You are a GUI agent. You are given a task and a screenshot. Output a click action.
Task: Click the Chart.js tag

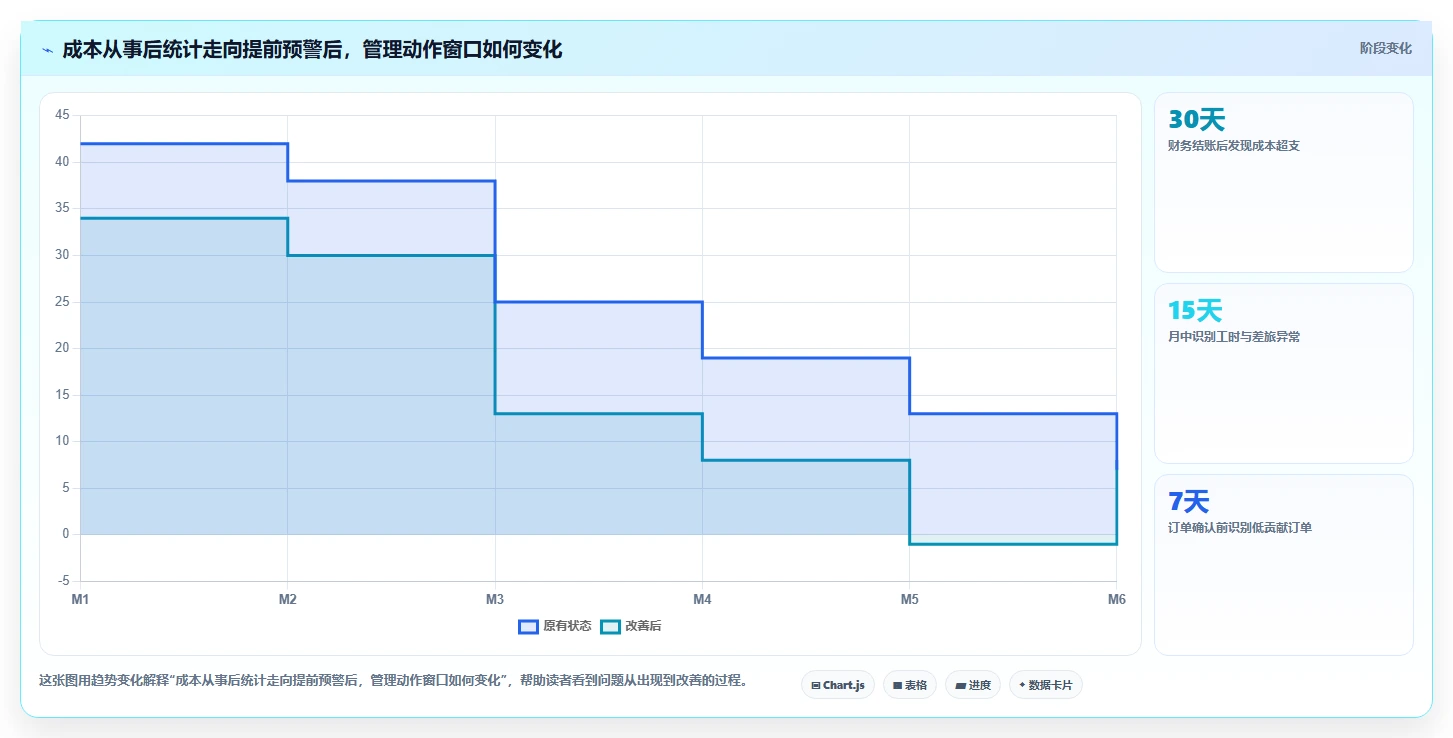click(x=838, y=685)
